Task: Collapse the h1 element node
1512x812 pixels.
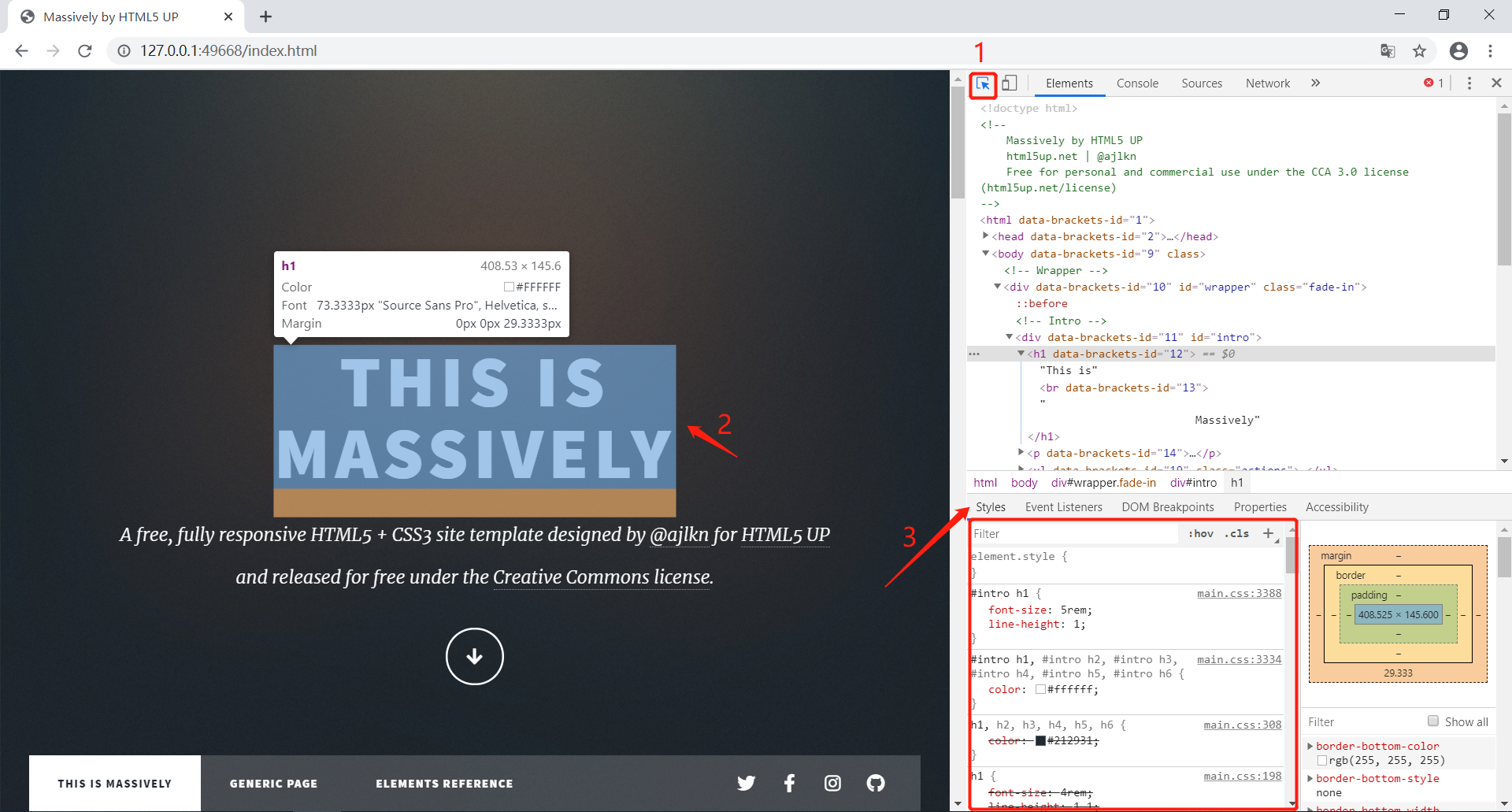Action: coord(1021,353)
